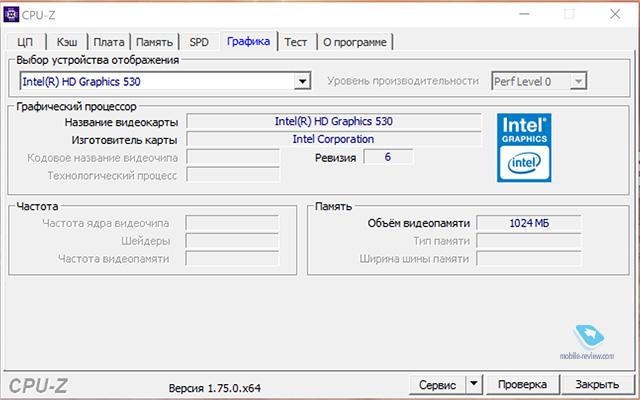Image resolution: width=640 pixels, height=400 pixels.
Task: Minimize the CPU-Z window
Action: click(x=524, y=14)
